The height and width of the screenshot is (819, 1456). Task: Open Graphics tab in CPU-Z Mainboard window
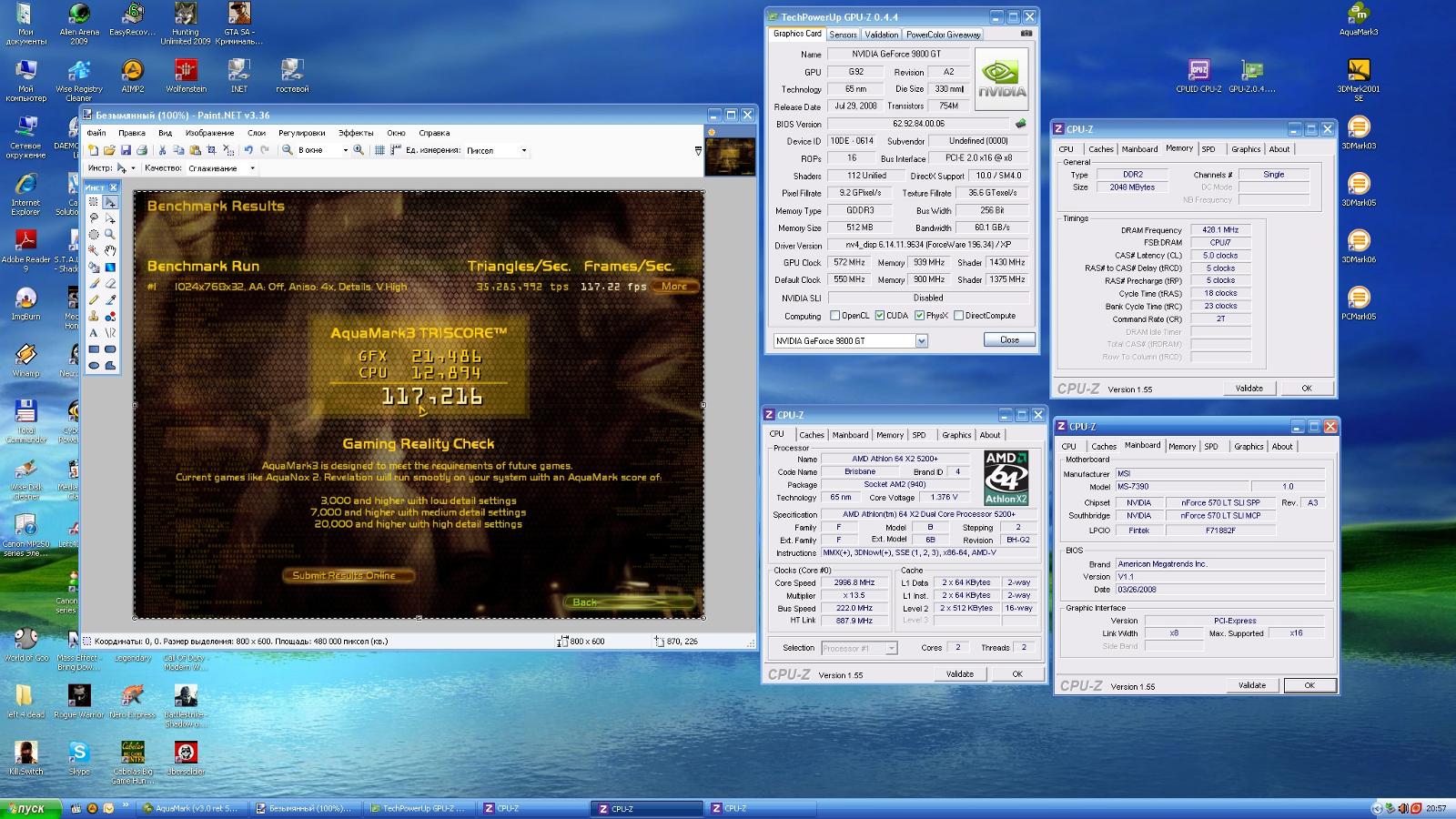click(1249, 447)
